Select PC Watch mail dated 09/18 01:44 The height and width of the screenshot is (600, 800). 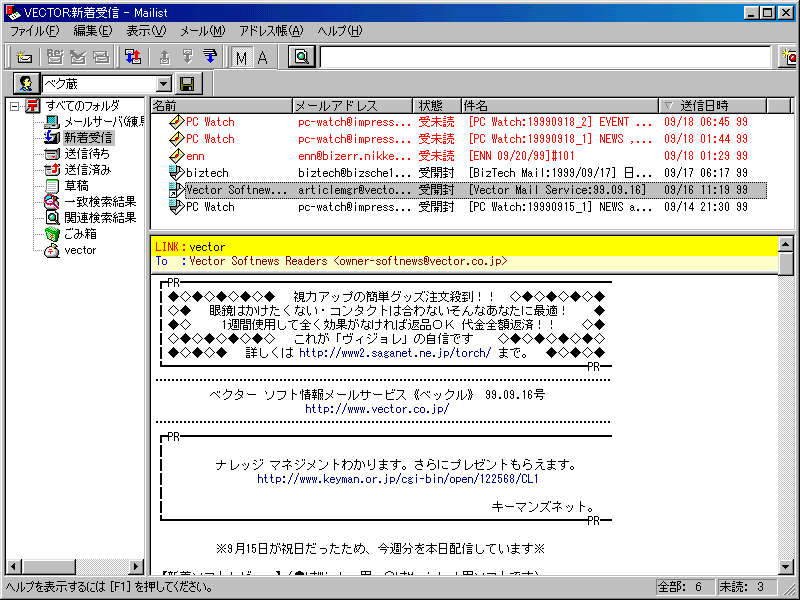click(x=458, y=139)
